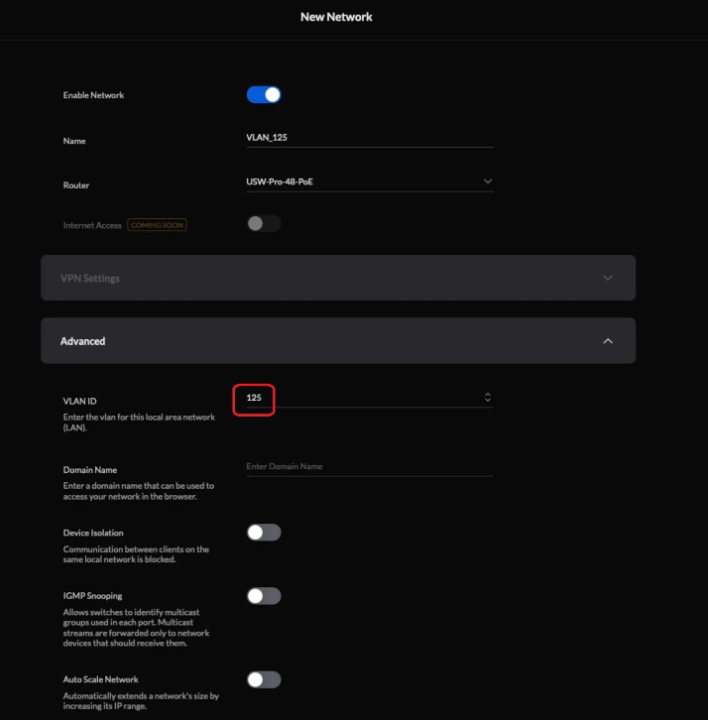Screen dimensions: 708x720
Task: Click the New Network page title
Action: click(336, 17)
